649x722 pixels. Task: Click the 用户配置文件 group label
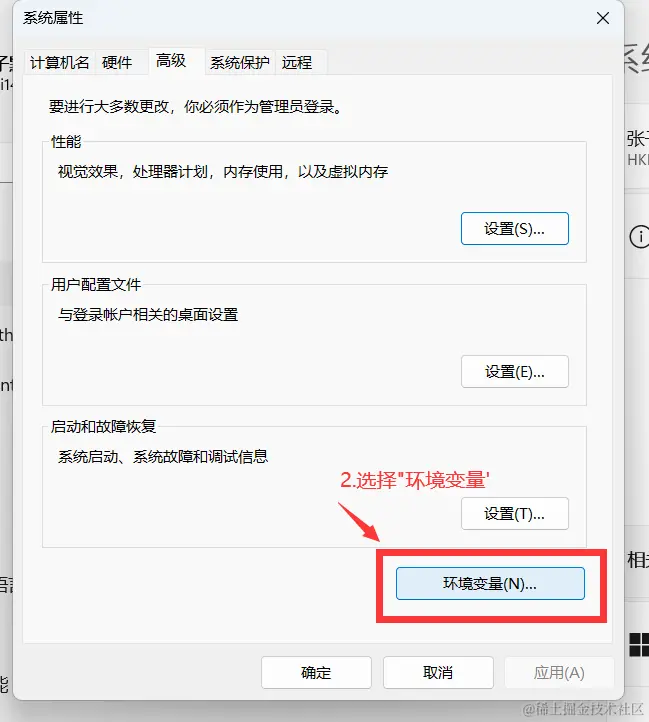click(96, 285)
